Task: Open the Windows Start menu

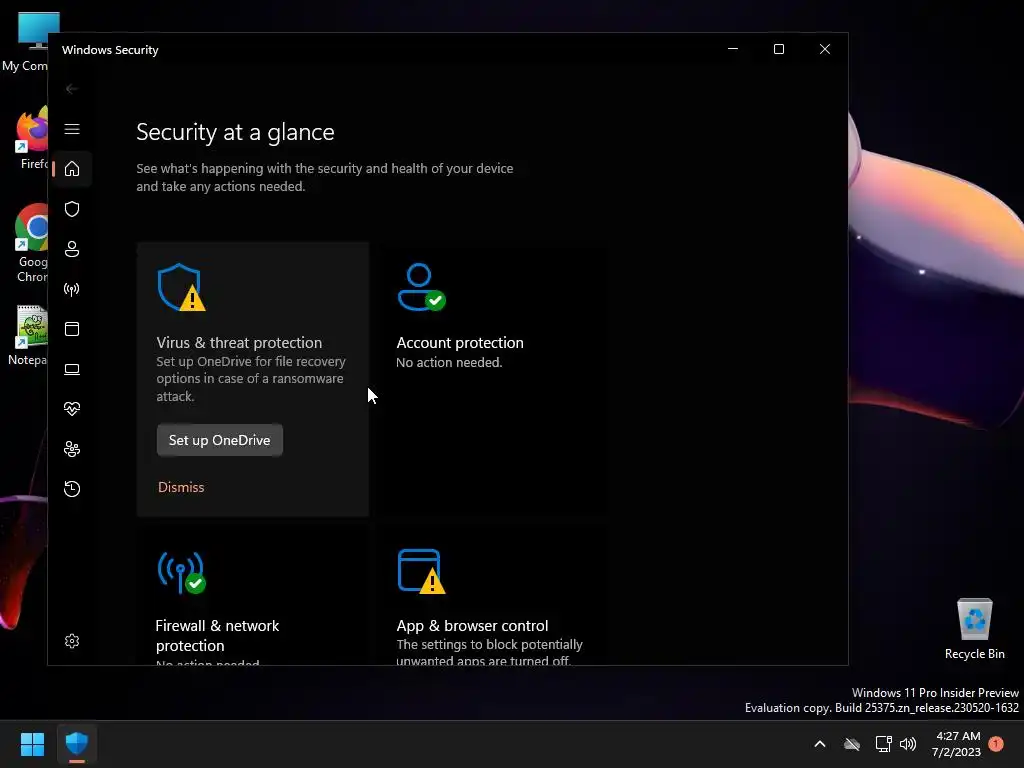Action: (32, 744)
